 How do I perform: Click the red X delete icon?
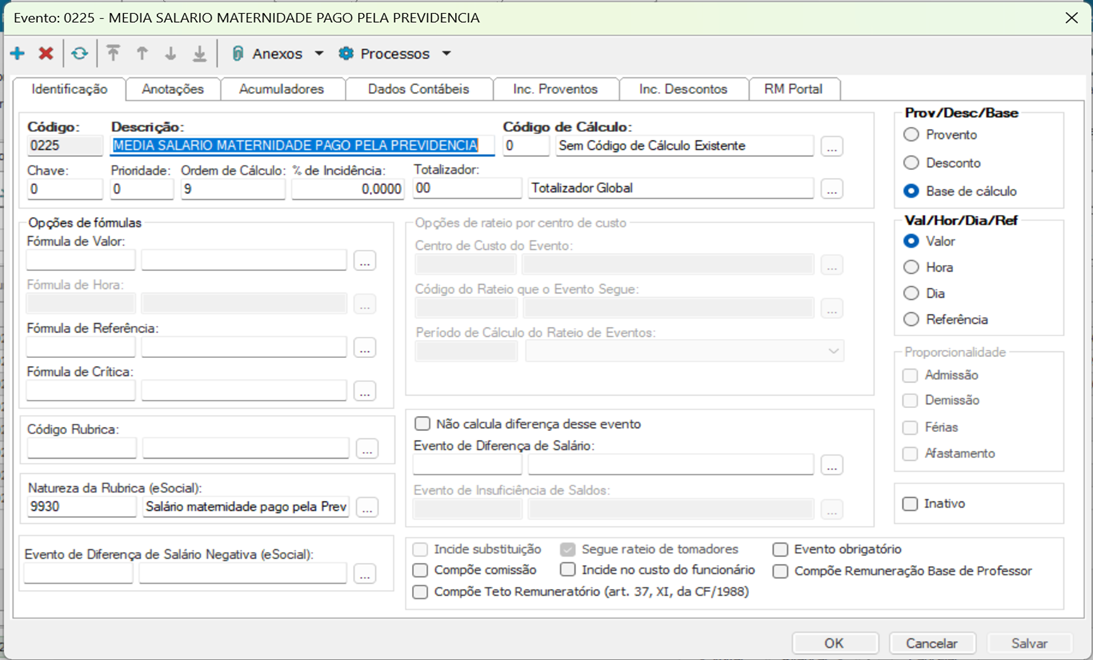click(x=46, y=54)
